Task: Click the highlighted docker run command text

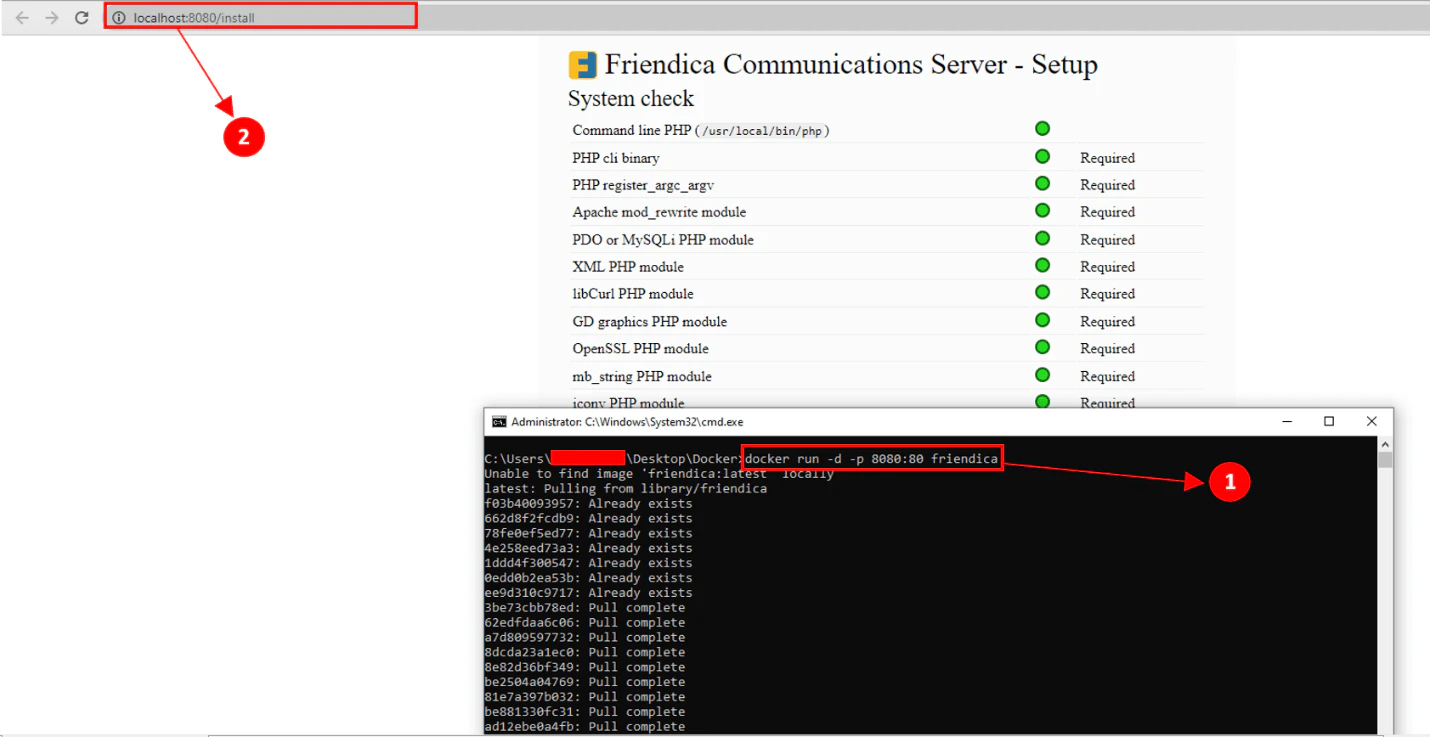Action: tap(872, 457)
